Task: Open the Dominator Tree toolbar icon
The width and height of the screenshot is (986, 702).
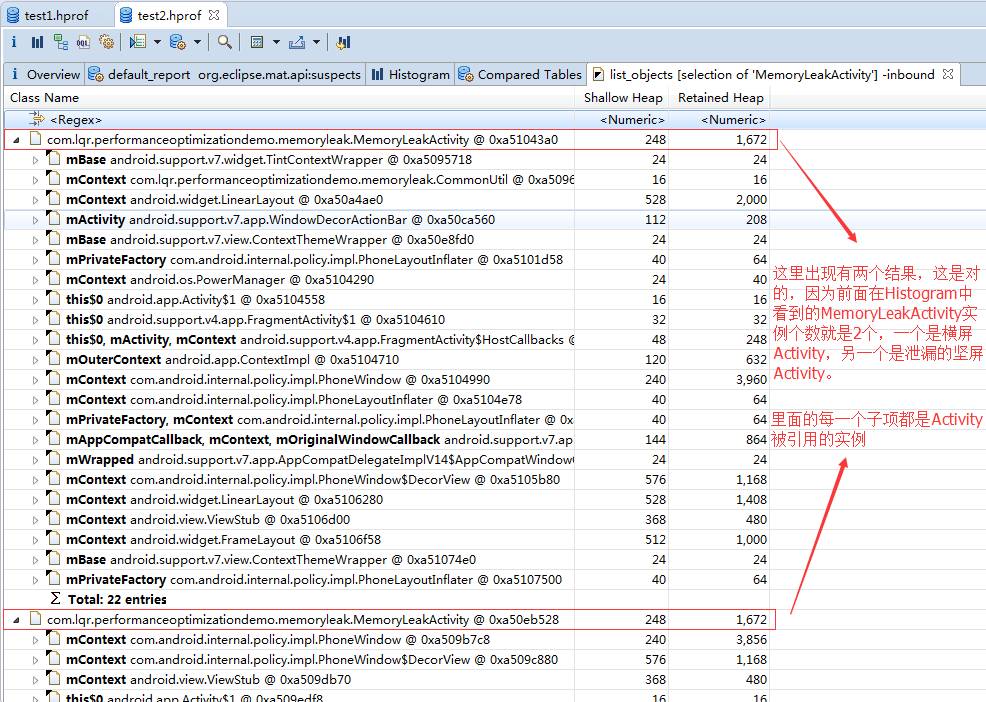Action: [61, 42]
